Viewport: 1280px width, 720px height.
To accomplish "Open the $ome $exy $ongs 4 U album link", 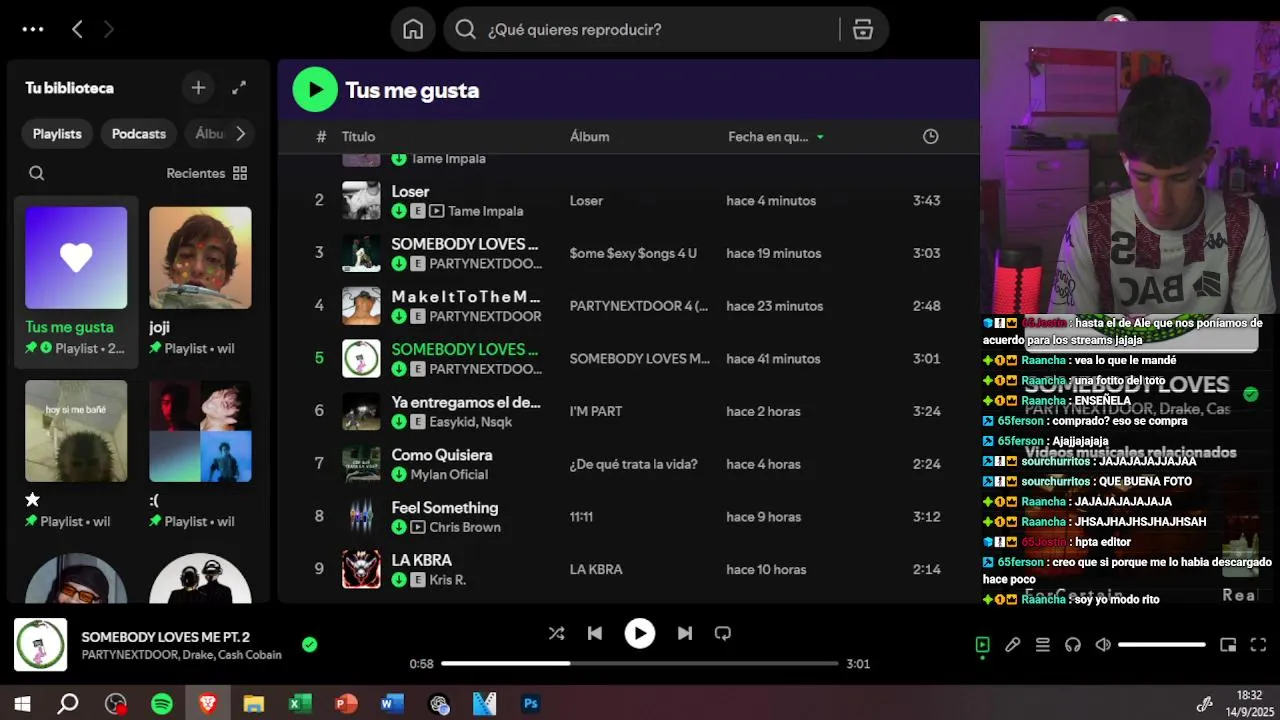I will [633, 253].
